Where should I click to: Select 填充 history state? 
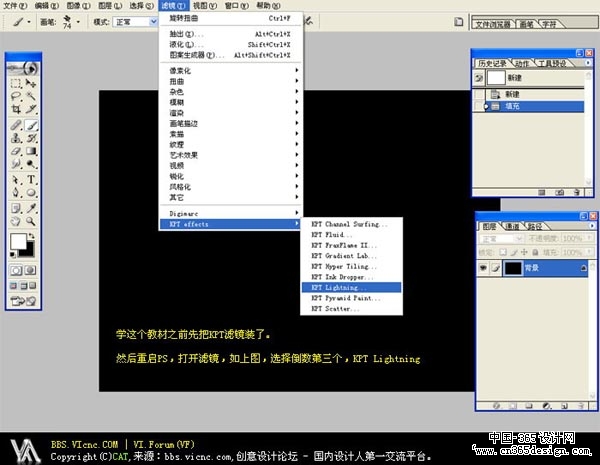(x=529, y=106)
